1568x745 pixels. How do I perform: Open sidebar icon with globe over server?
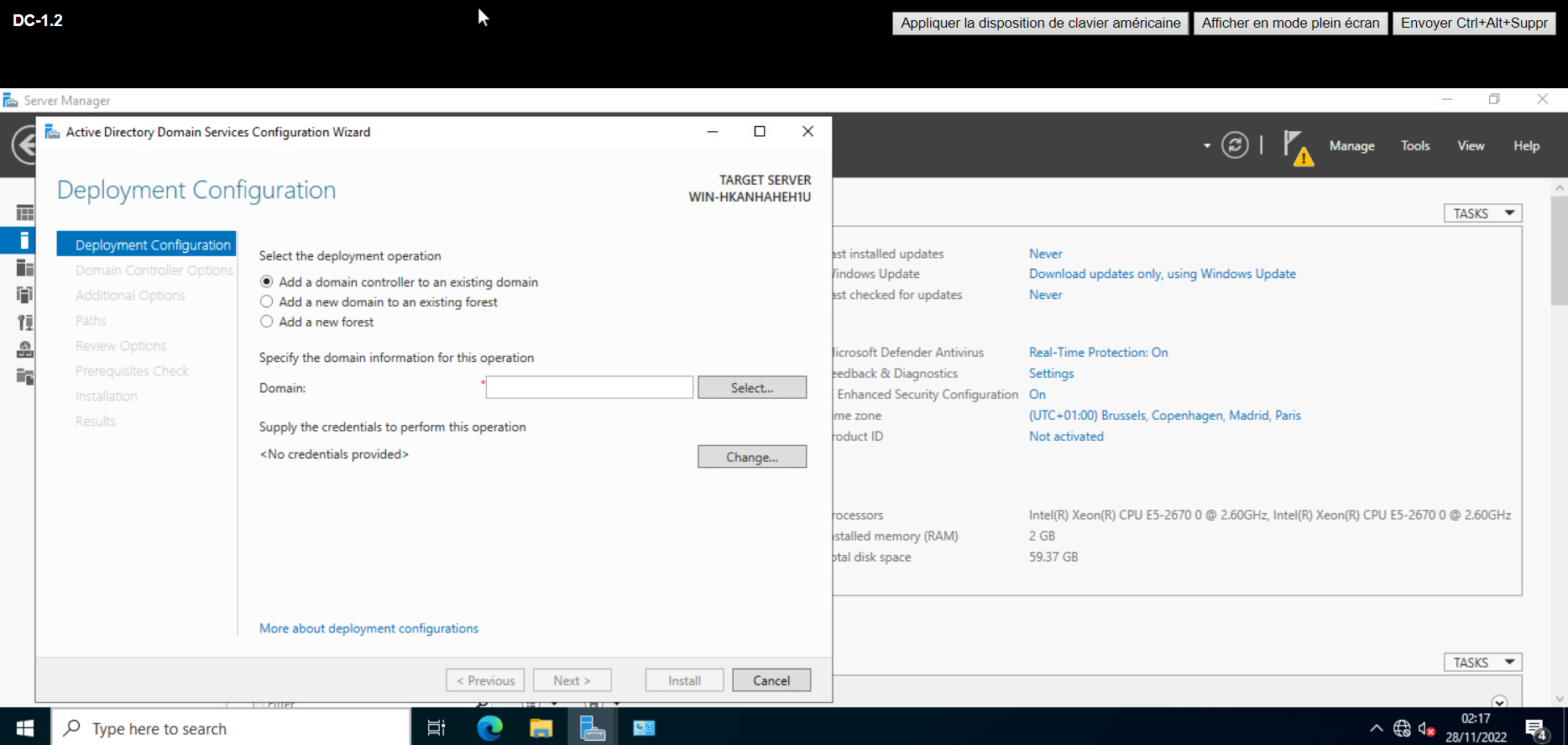[25, 349]
